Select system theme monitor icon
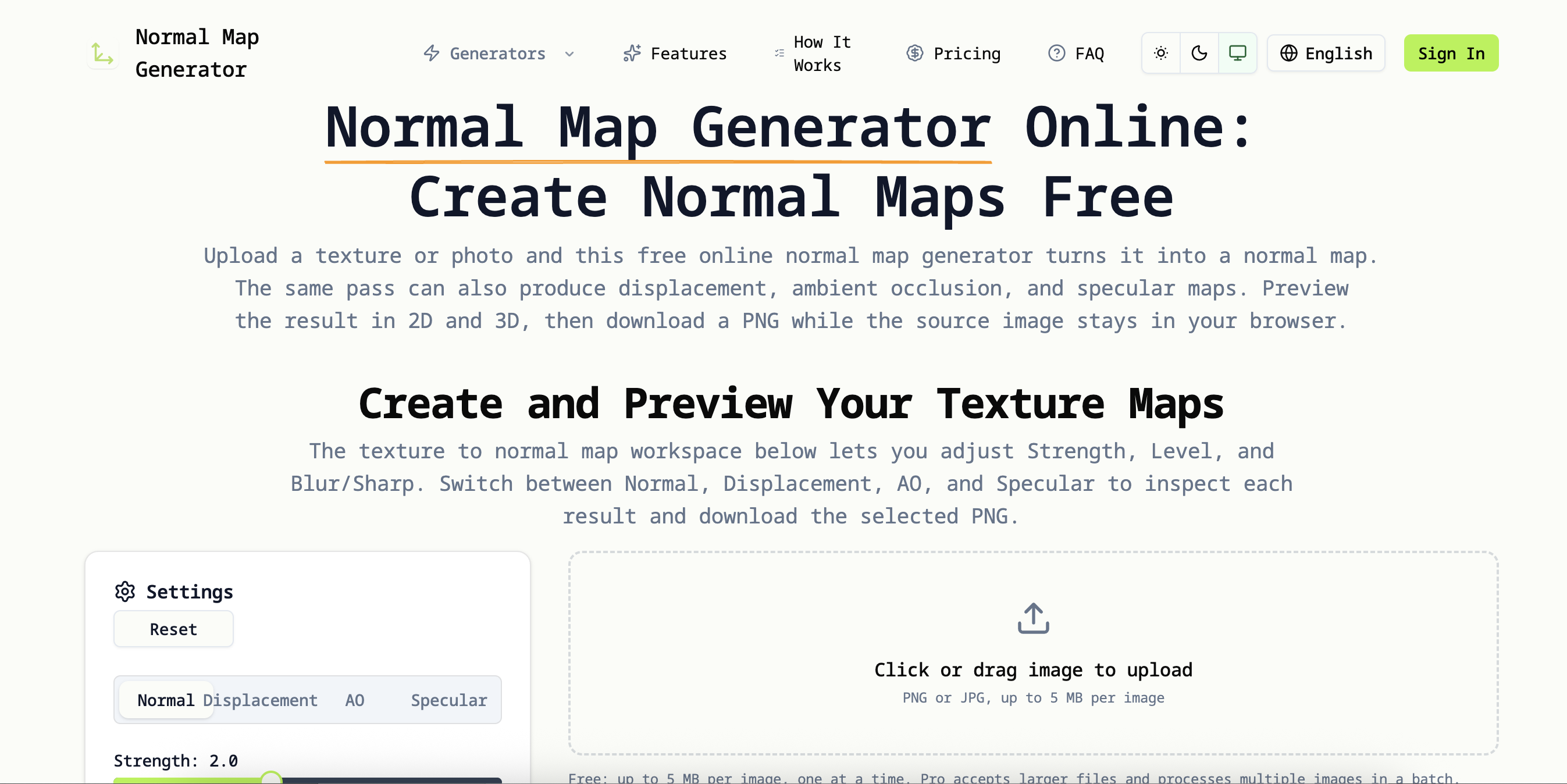 (1237, 54)
